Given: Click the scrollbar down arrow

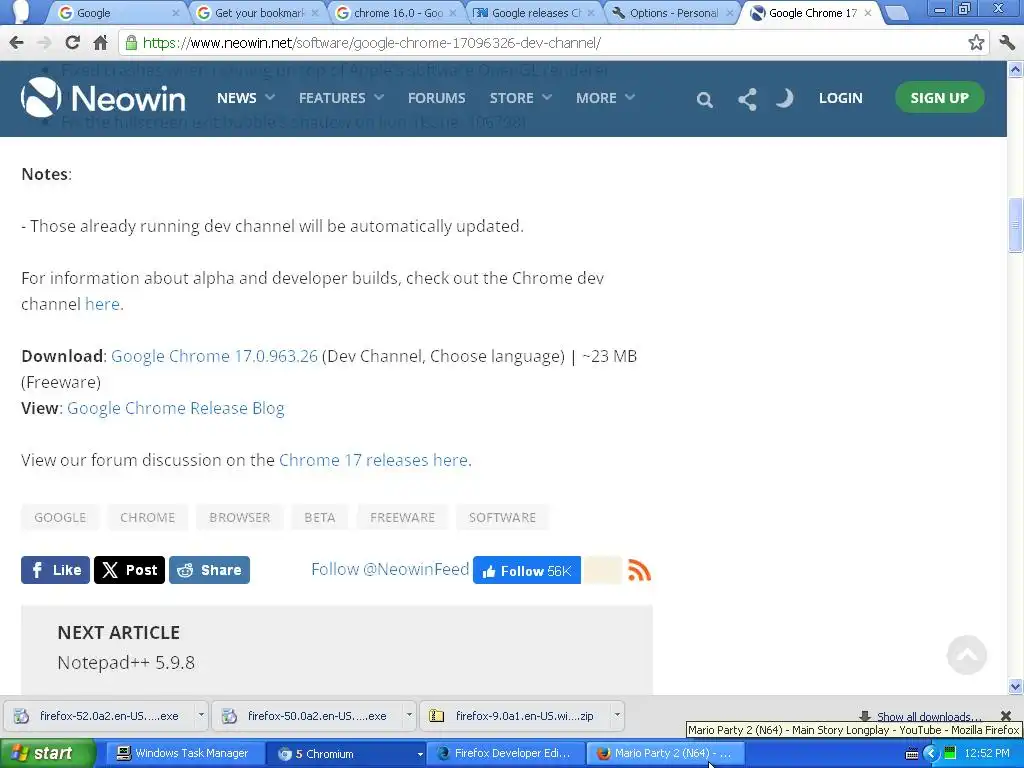Looking at the screenshot, I should pyautogui.click(x=1015, y=686).
